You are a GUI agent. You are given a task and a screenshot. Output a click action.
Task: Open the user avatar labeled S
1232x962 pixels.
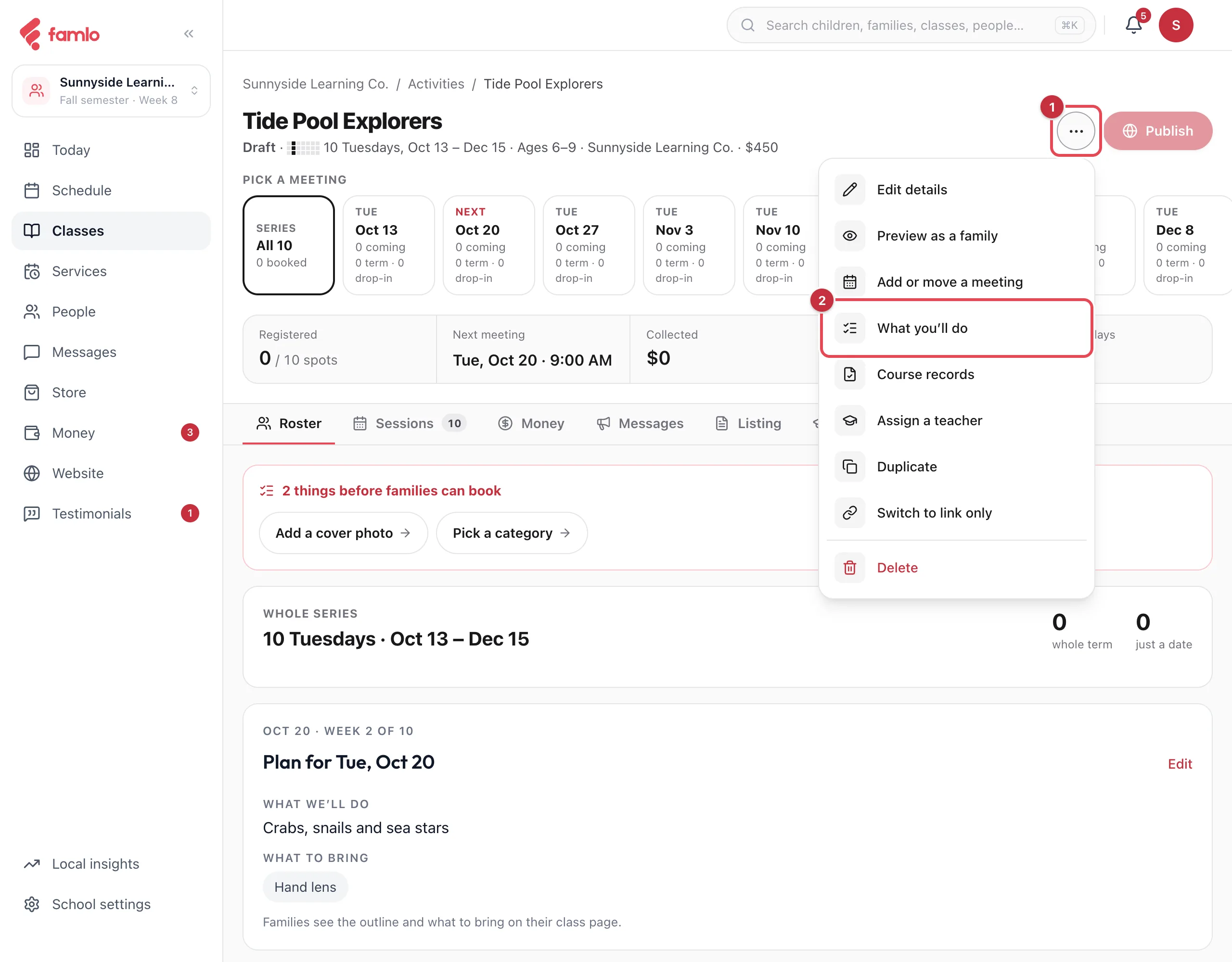point(1176,25)
